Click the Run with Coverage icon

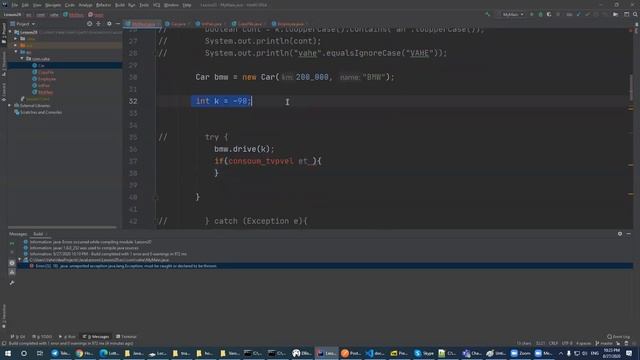click(x=549, y=15)
